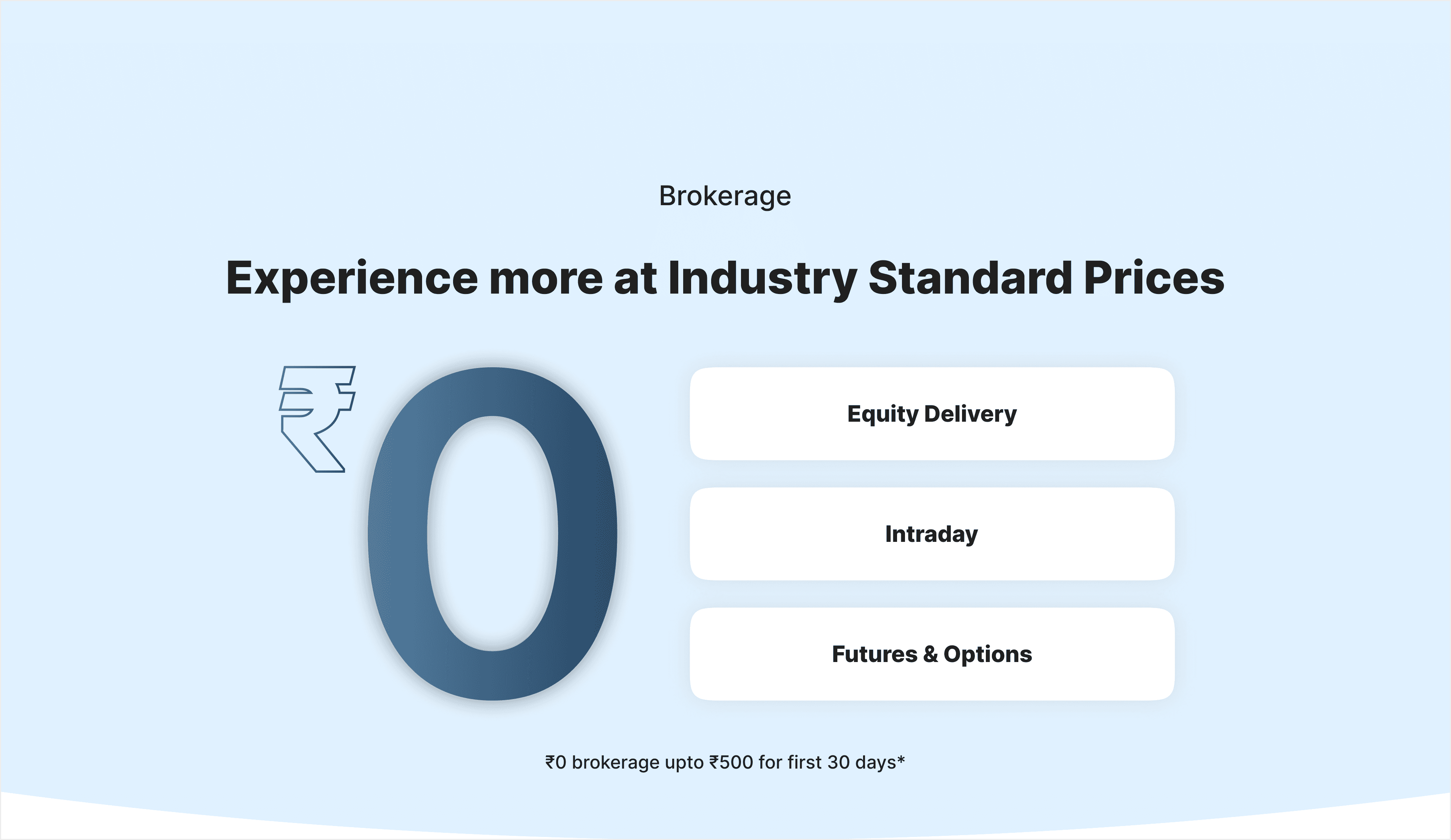Select the Intraday card
1451x840 pixels.
pos(932,534)
